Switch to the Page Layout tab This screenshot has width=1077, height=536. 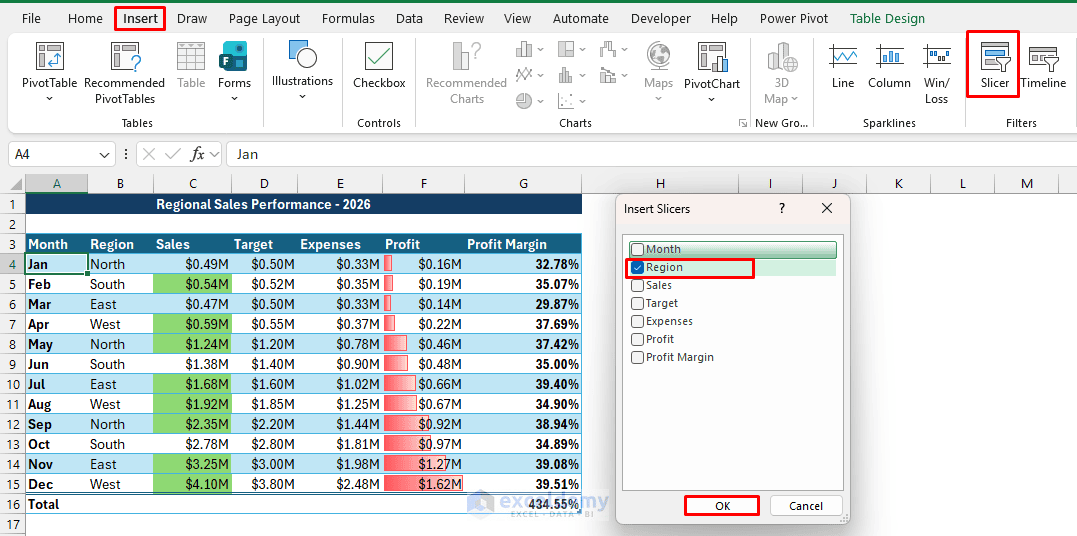click(264, 19)
